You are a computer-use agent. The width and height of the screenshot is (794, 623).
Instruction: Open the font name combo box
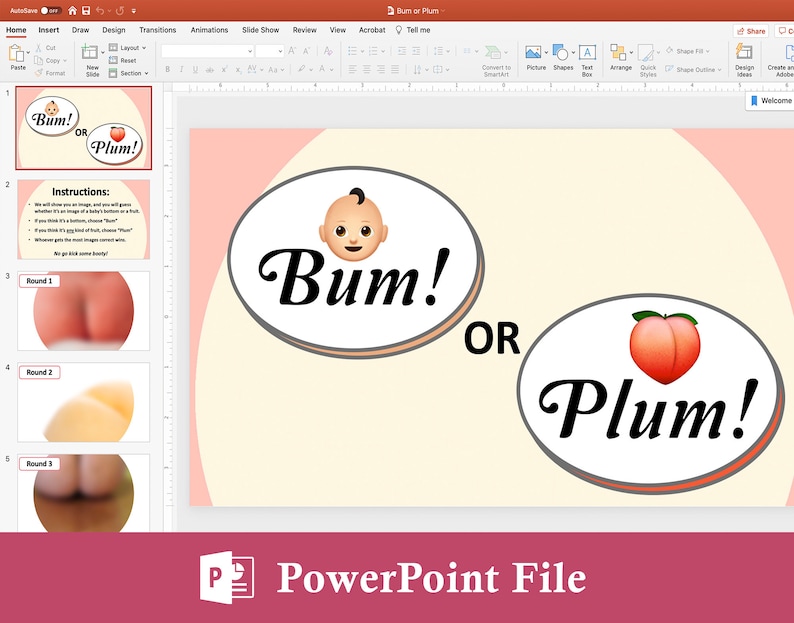pos(207,51)
